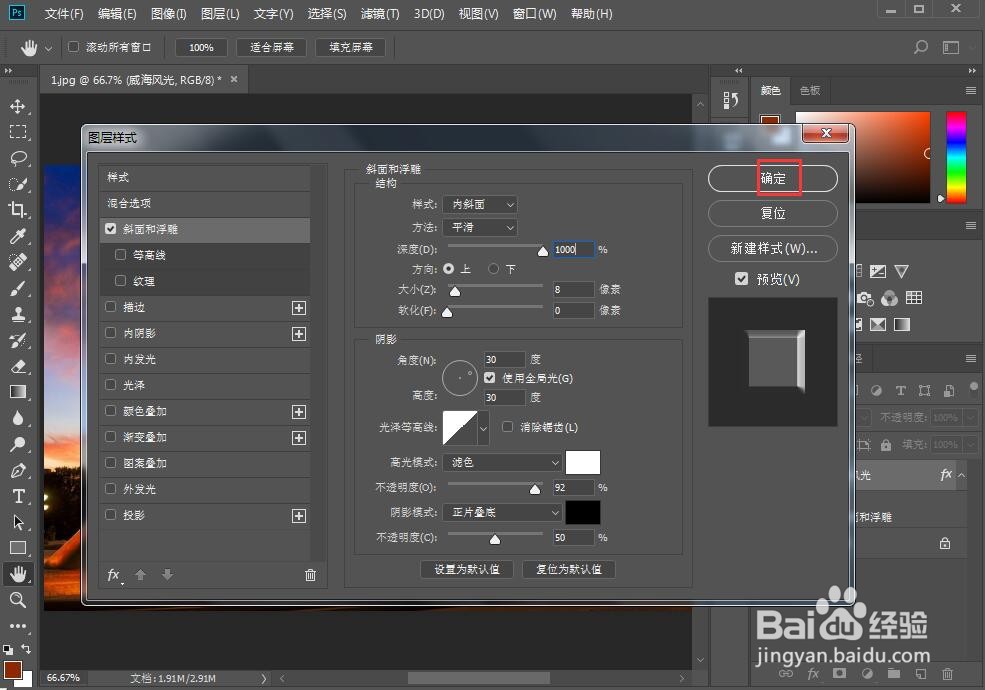
Task: Click the 确定 confirm button
Action: pos(772,178)
